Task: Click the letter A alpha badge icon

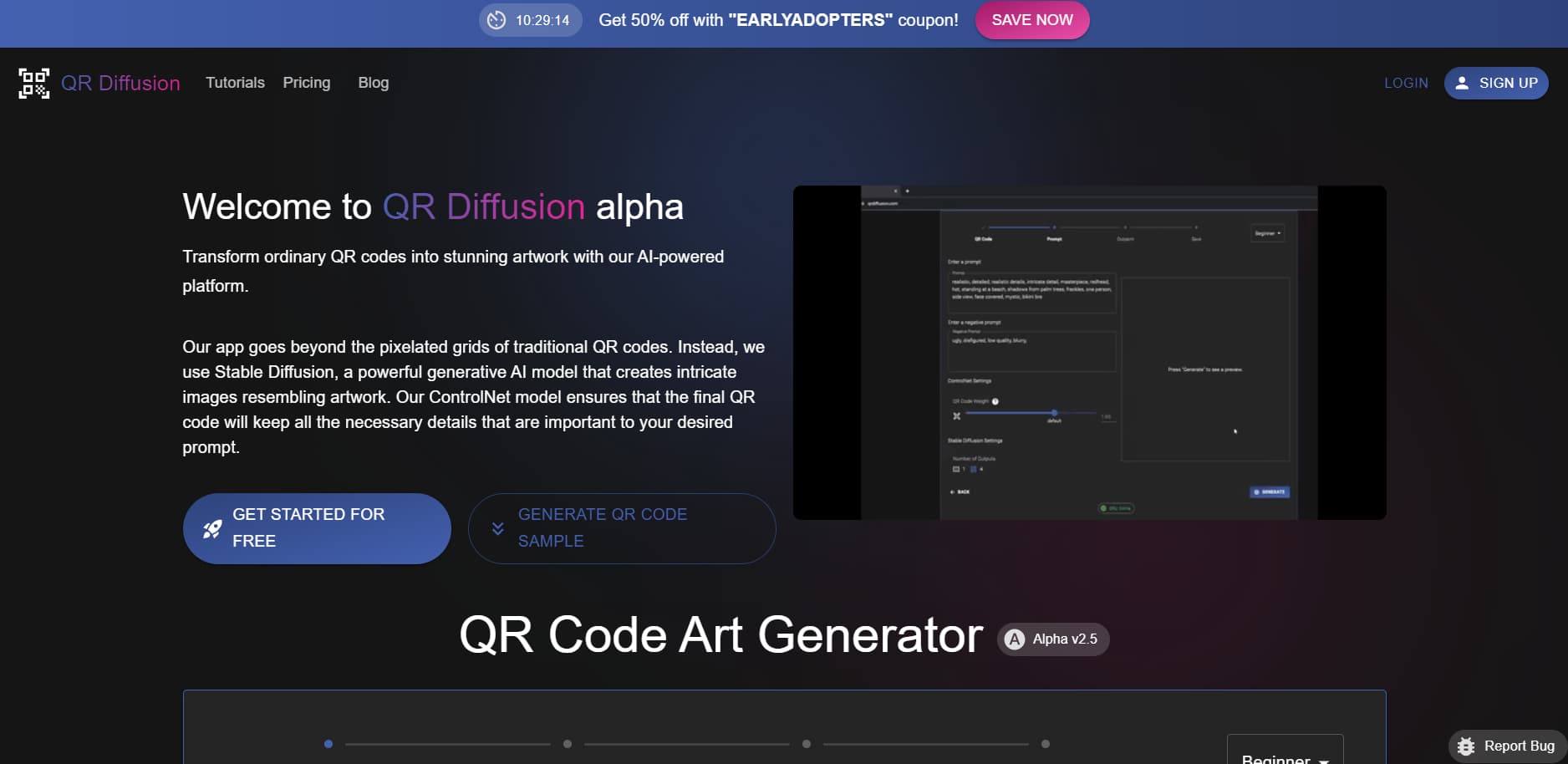Action: (1014, 639)
